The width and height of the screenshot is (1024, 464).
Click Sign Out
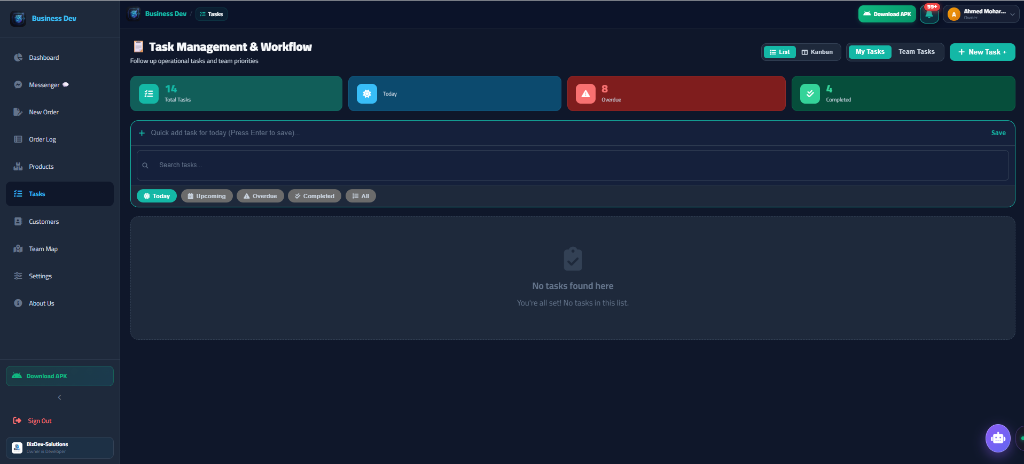pyautogui.click(x=33, y=421)
